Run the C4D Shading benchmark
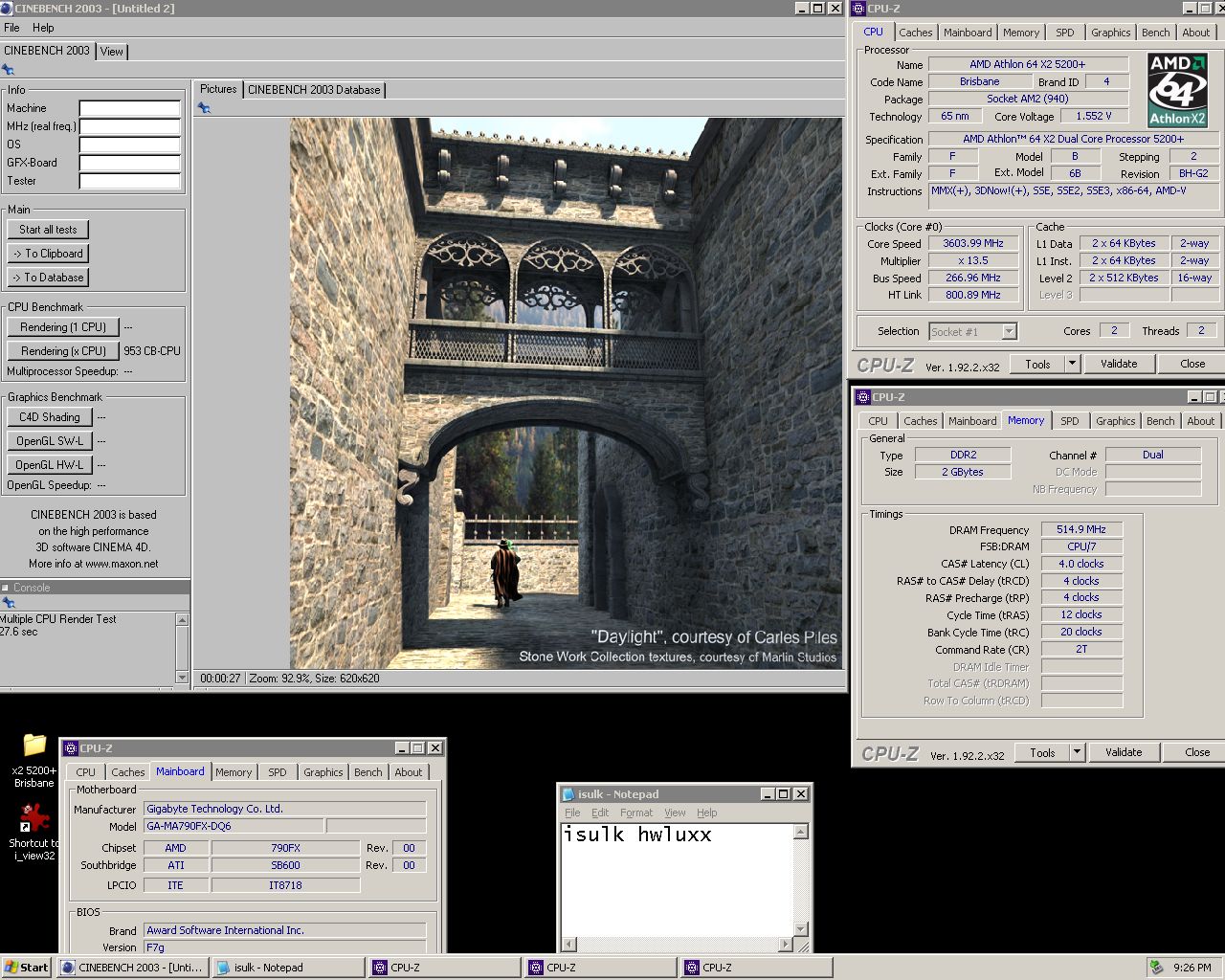This screenshot has width=1225, height=980. pyautogui.click(x=50, y=417)
